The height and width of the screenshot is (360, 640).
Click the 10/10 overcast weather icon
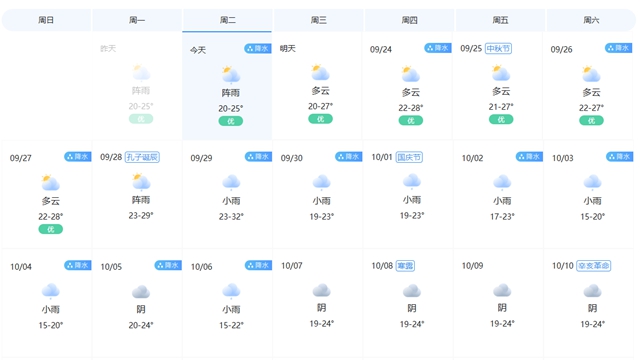pyautogui.click(x=592, y=291)
